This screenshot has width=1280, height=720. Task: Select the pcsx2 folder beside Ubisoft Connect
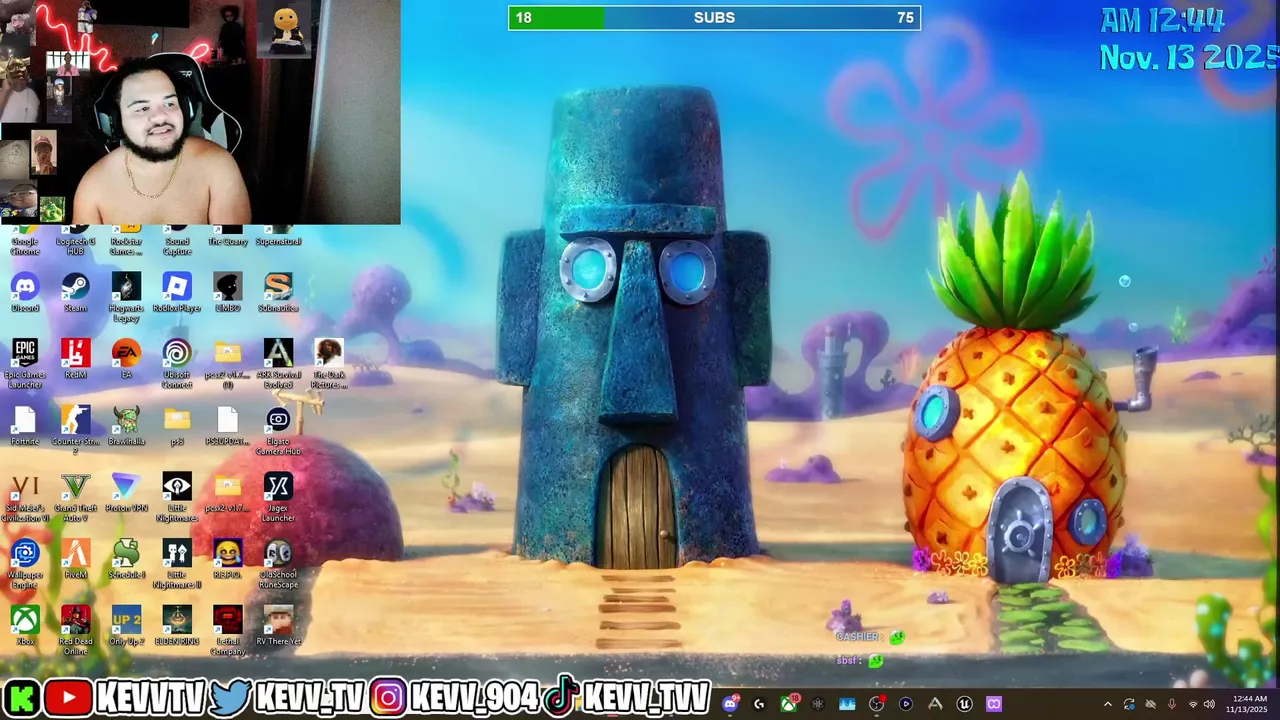pos(228,363)
